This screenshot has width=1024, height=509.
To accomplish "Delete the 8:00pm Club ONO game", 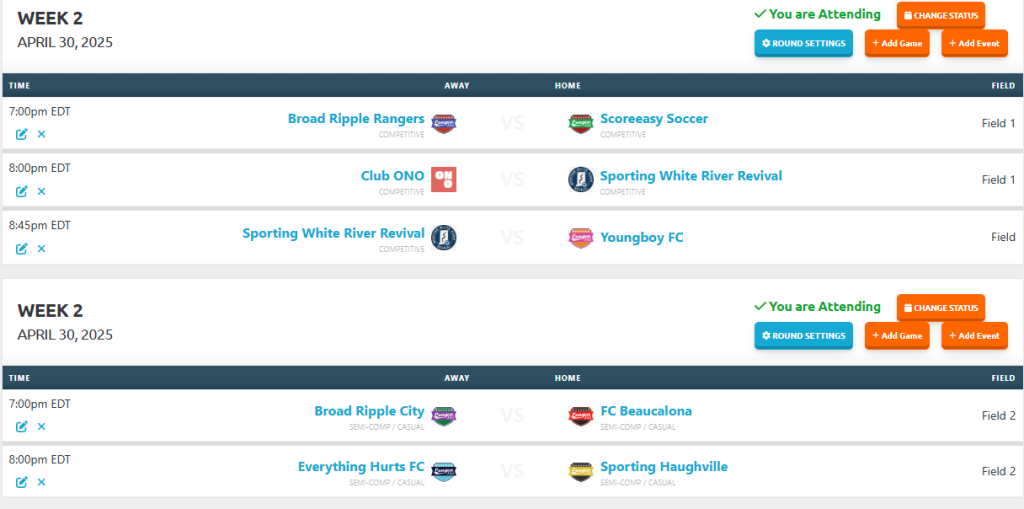I will 41,191.
